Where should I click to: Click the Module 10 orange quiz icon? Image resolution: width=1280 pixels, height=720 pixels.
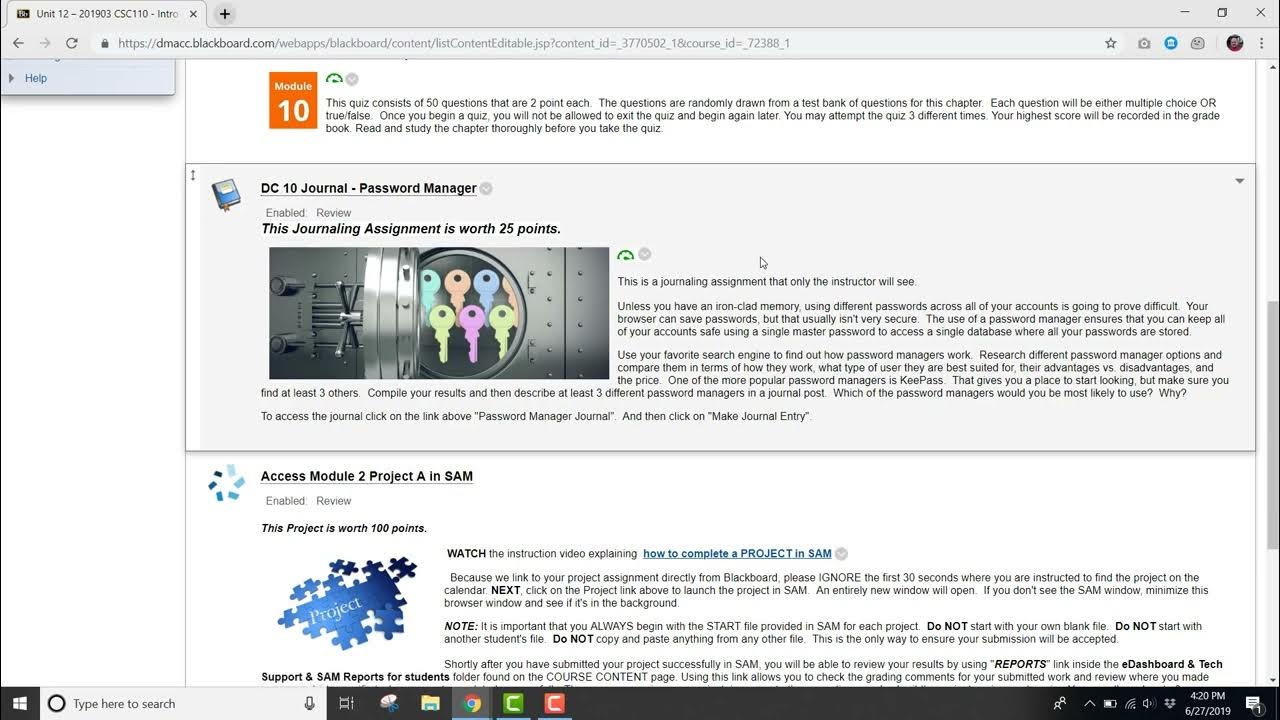coord(293,100)
